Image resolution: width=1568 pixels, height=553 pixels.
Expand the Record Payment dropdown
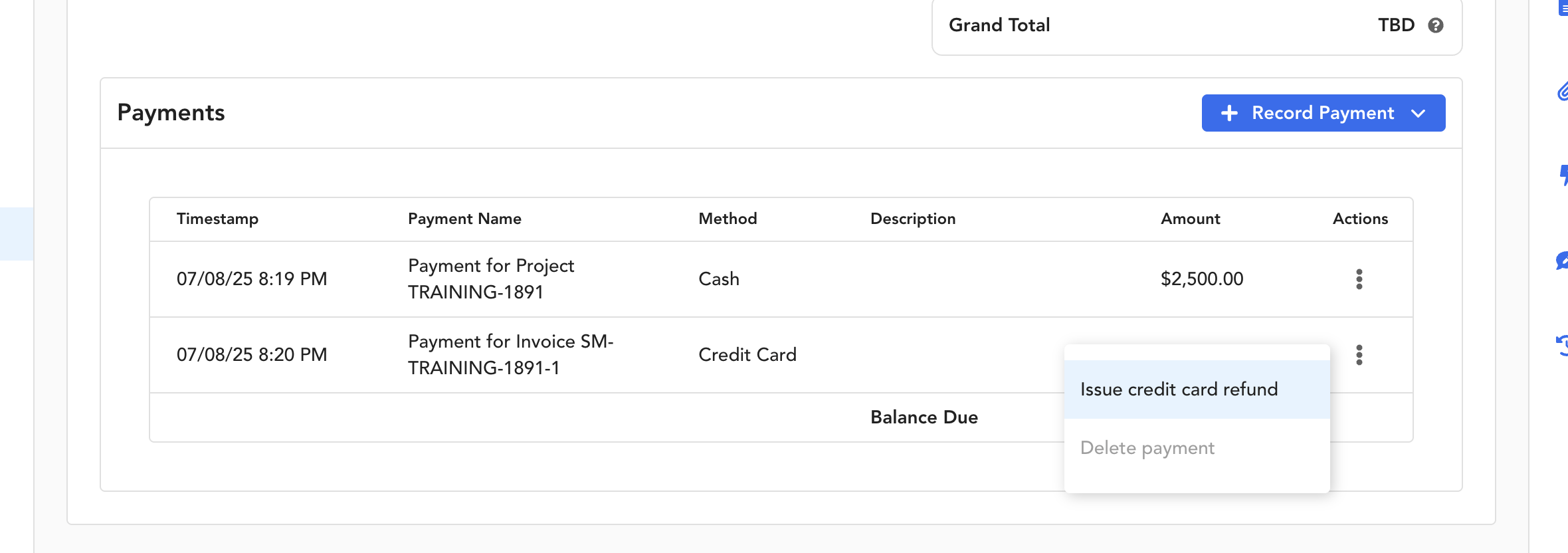[x=1418, y=113]
